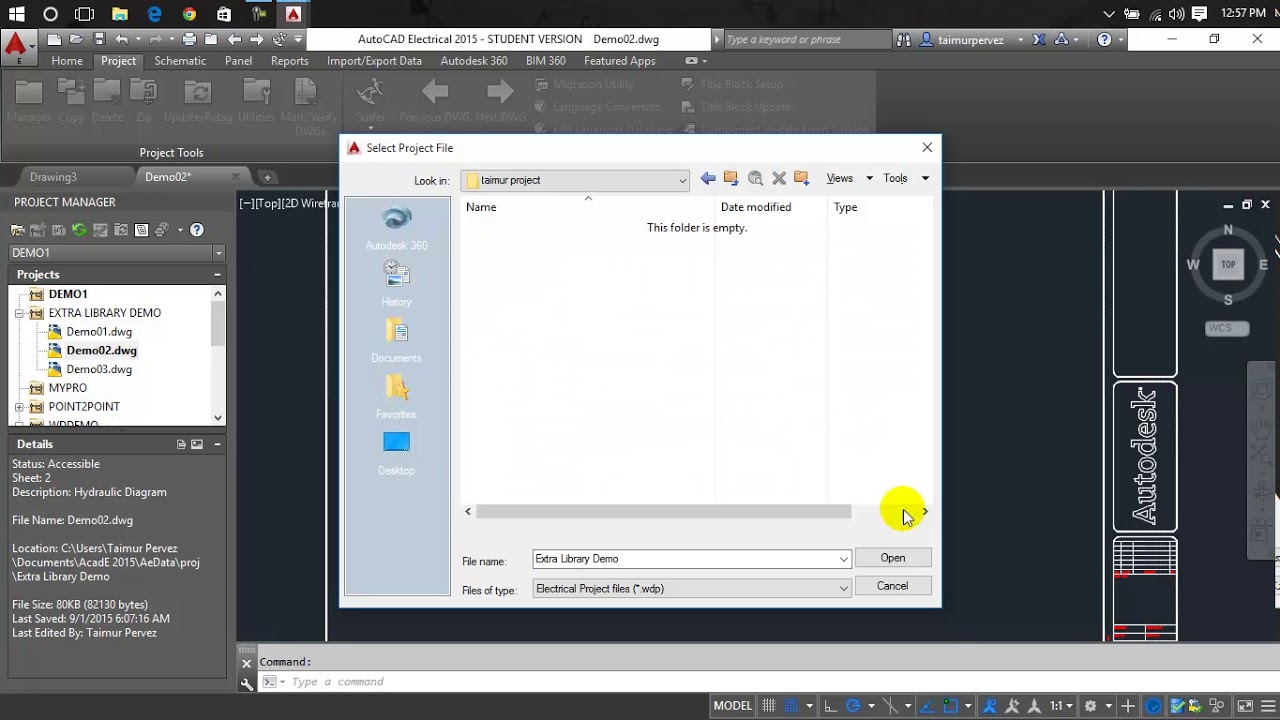The image size is (1280, 720).
Task: Toggle grid display in status bar
Action: 768,706
